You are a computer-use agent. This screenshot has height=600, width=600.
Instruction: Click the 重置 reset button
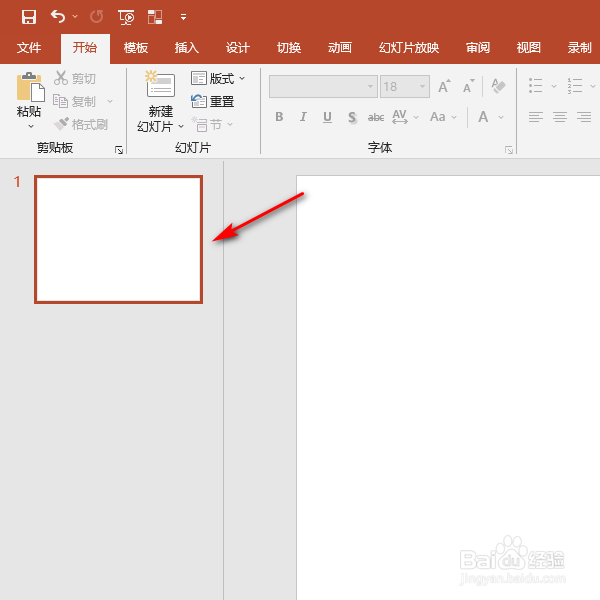[x=212, y=101]
